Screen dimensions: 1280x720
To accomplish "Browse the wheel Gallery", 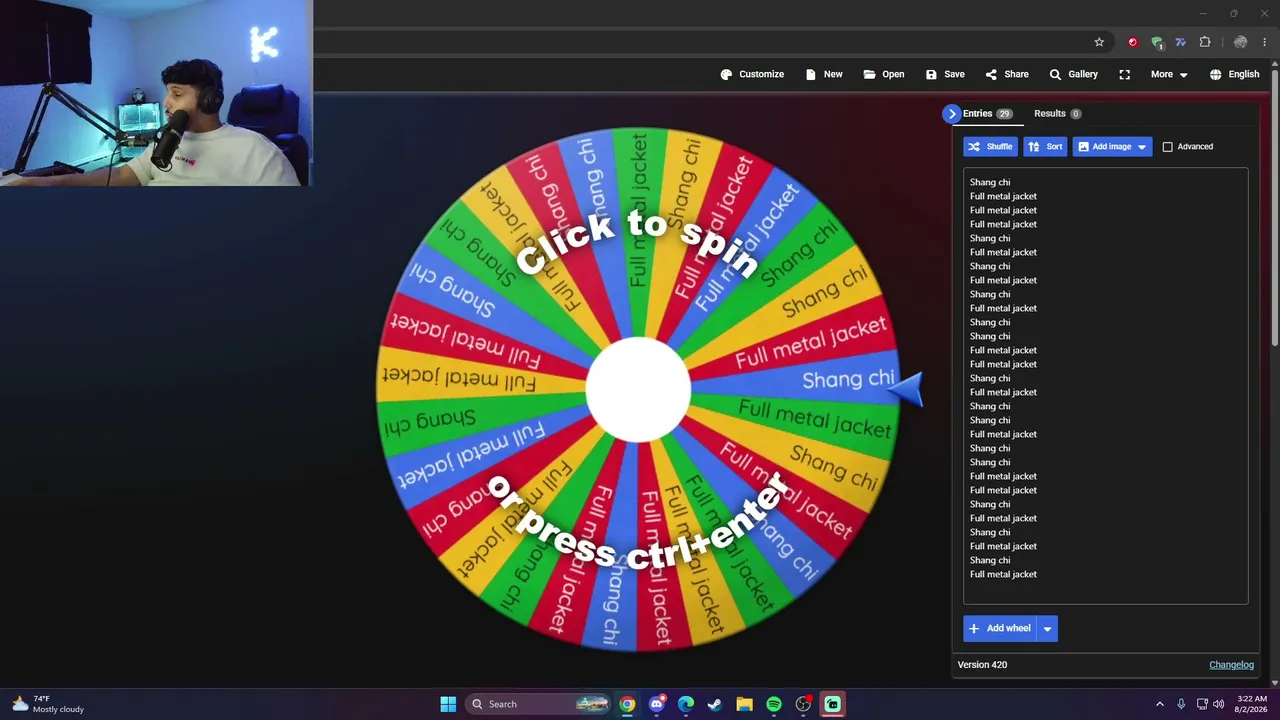I will (x=1073, y=74).
